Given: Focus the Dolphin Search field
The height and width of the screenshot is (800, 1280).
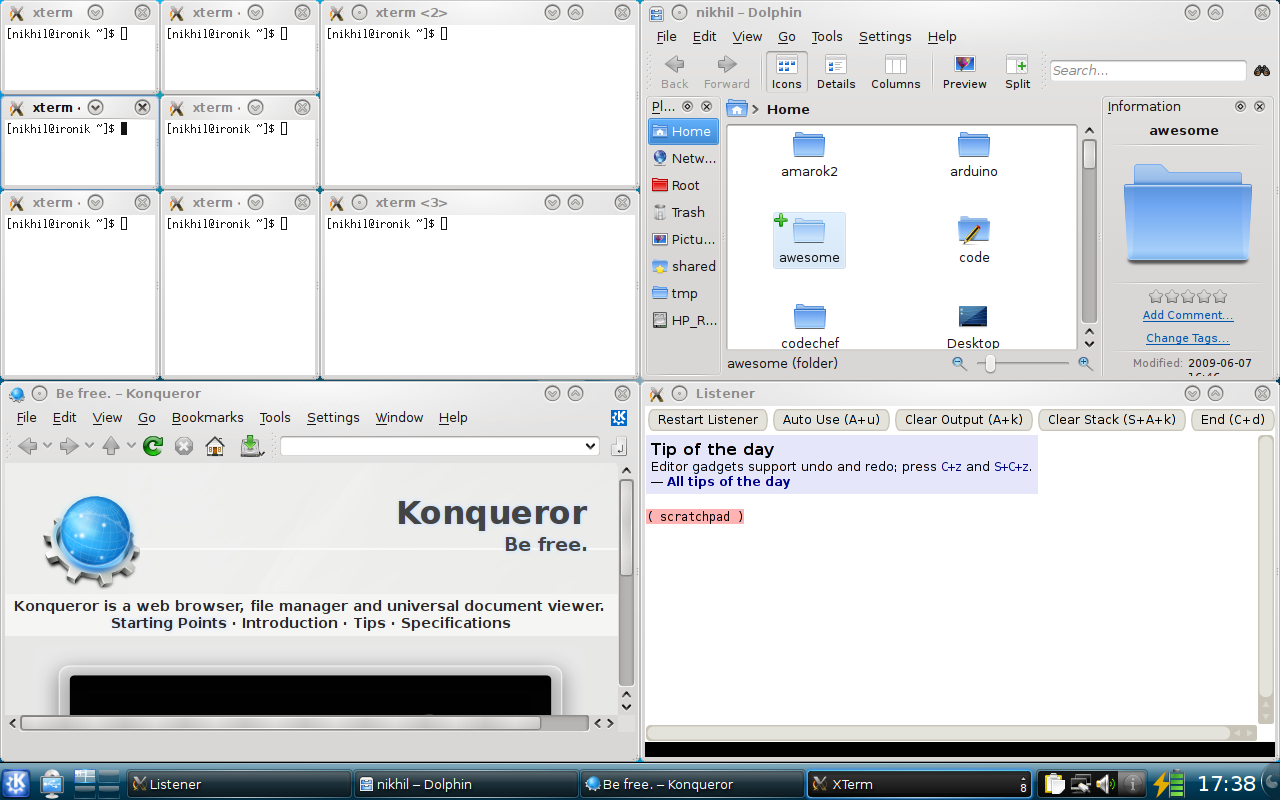Looking at the screenshot, I should pos(1148,70).
